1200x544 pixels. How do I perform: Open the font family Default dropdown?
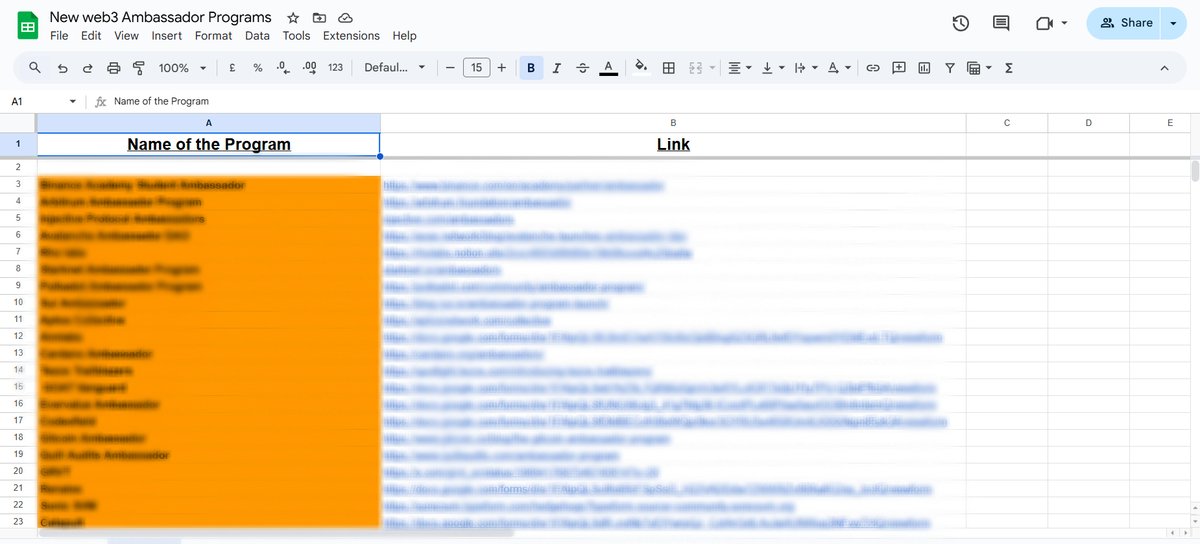[x=394, y=68]
